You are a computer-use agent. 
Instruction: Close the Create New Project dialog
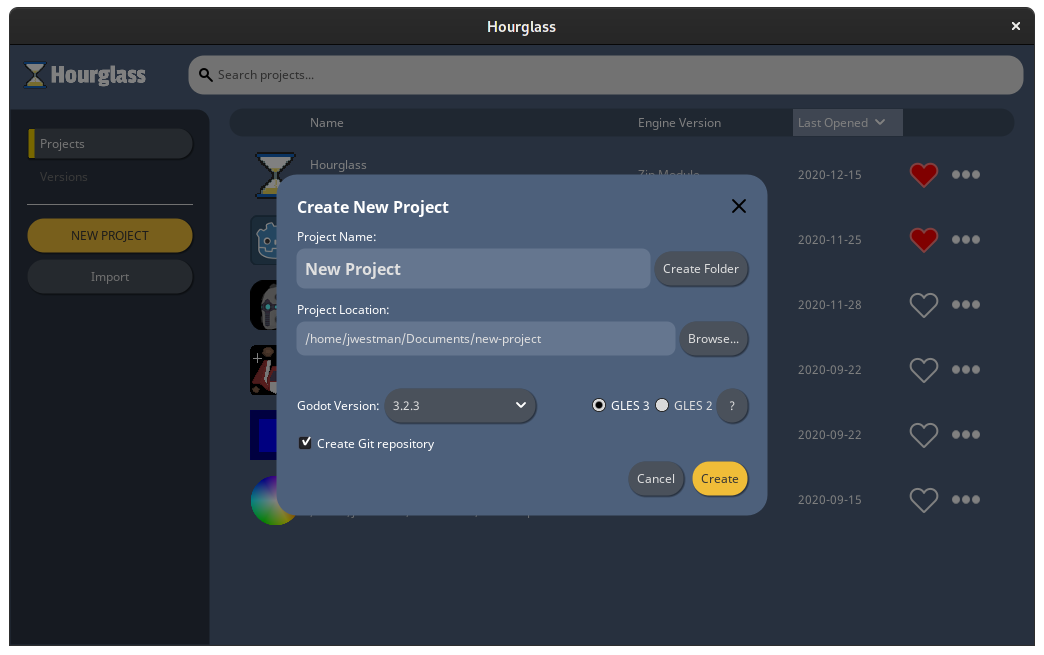pos(738,206)
